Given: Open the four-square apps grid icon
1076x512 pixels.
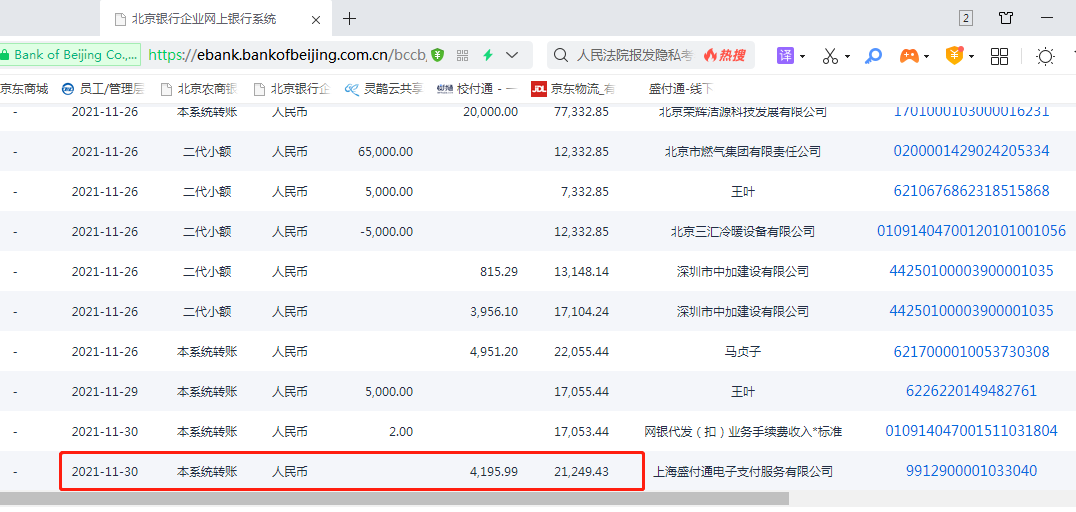Looking at the screenshot, I should tap(999, 56).
